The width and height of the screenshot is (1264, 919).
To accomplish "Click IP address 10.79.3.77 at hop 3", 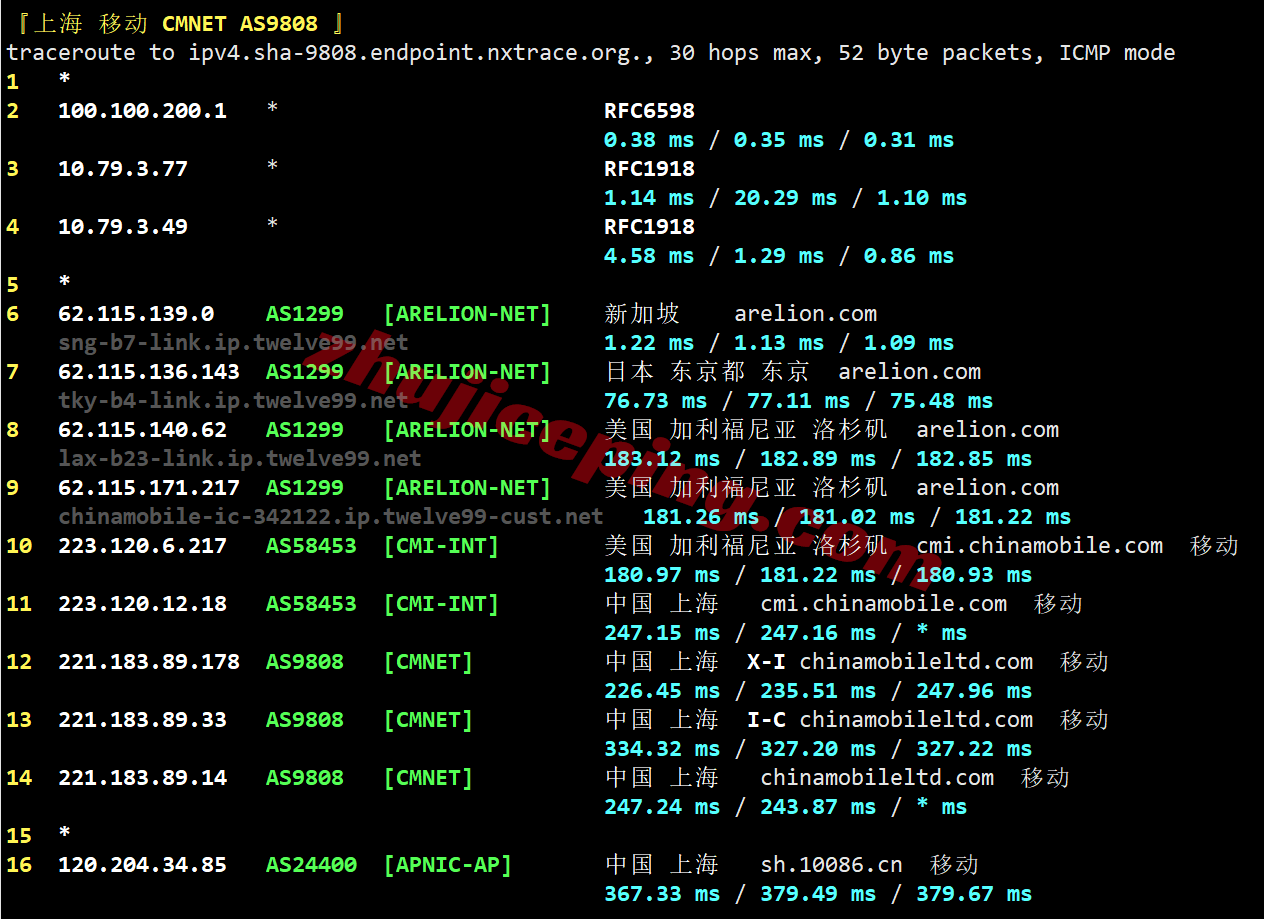I will coord(122,169).
